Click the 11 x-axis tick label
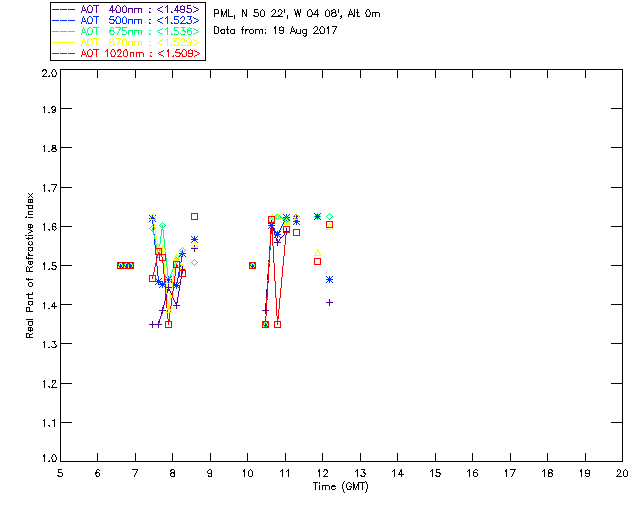This screenshot has height=512, width=640. pos(285,473)
